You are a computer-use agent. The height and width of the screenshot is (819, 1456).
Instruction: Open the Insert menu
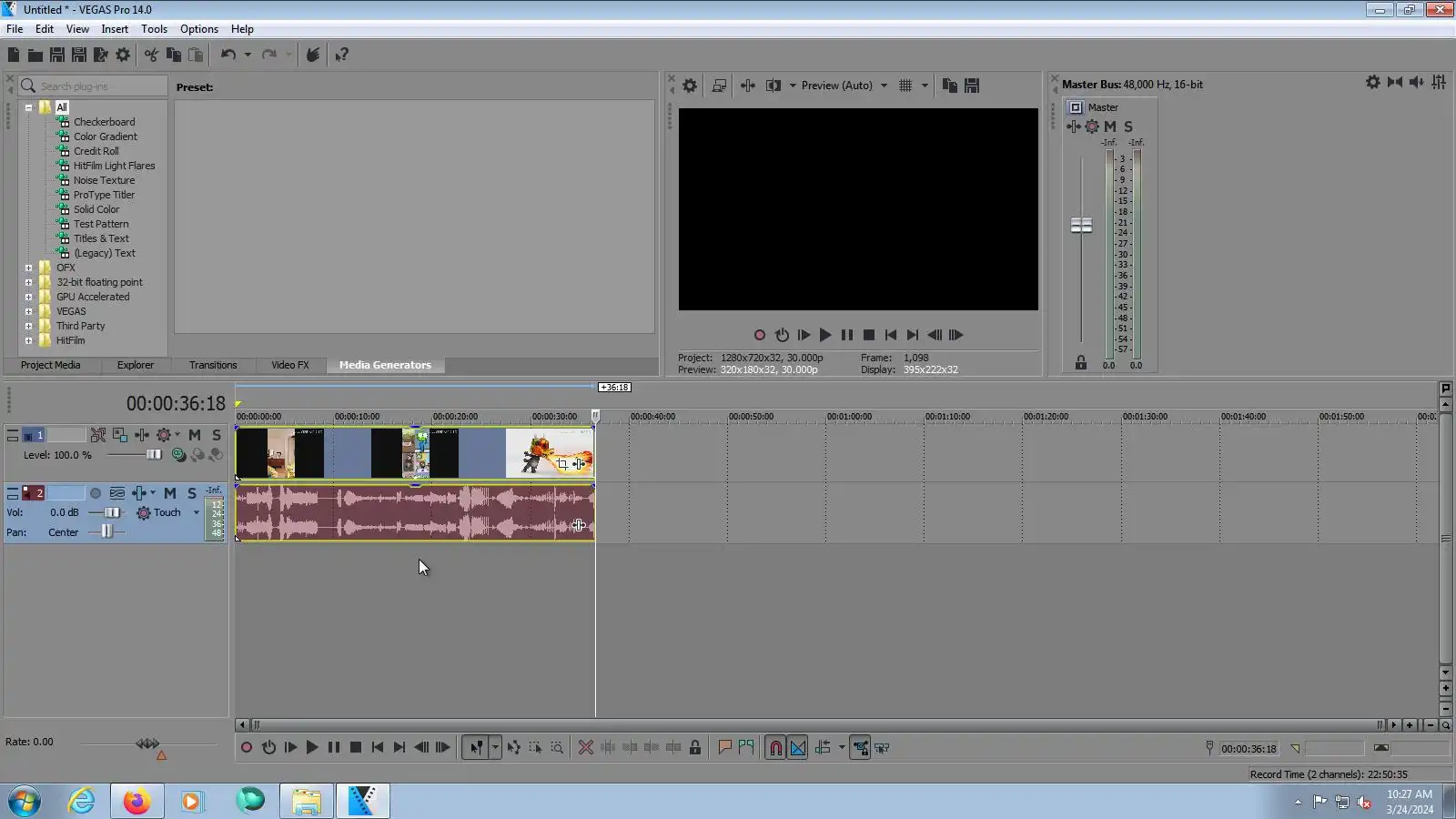tap(115, 29)
